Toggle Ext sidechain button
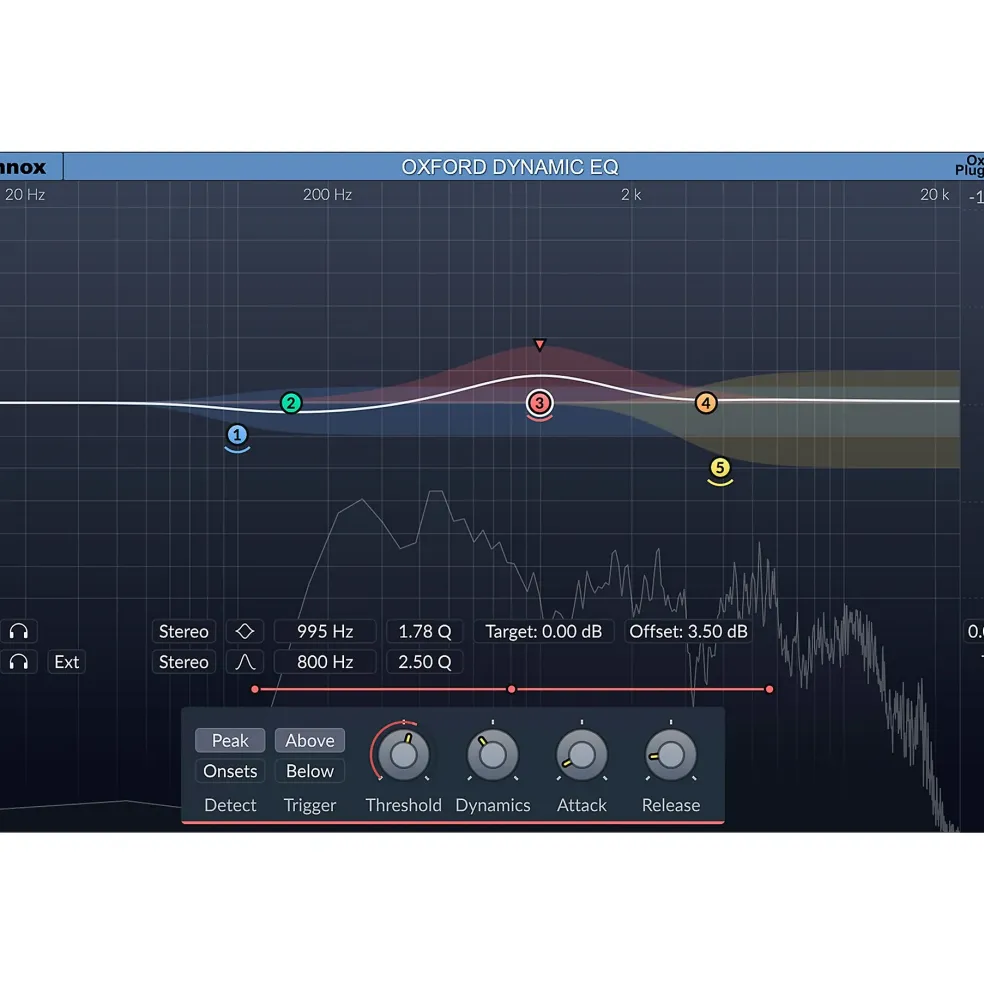Viewport: 984px width, 985px height. coord(67,661)
